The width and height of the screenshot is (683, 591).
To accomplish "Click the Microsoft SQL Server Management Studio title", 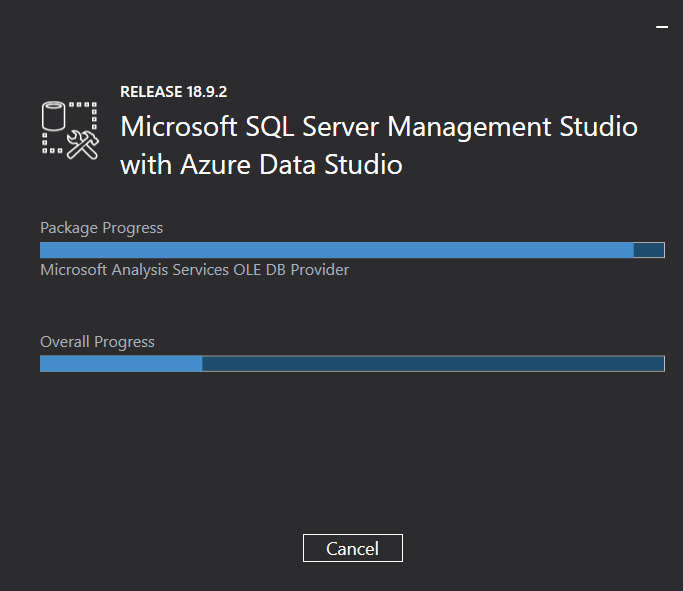I will click(x=379, y=127).
